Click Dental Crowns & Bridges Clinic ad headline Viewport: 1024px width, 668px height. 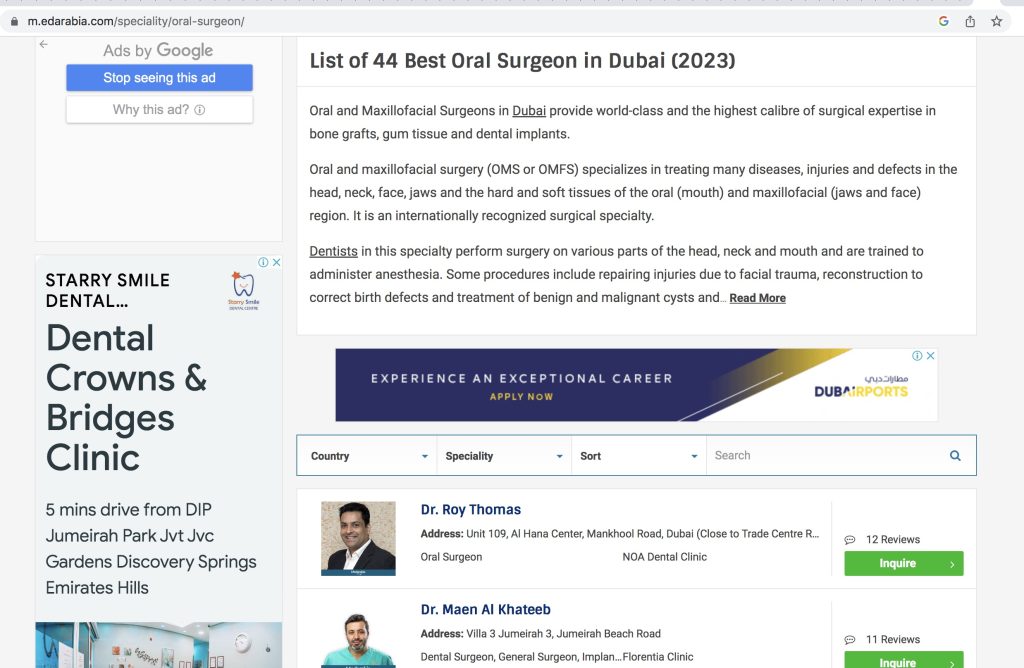(x=126, y=398)
